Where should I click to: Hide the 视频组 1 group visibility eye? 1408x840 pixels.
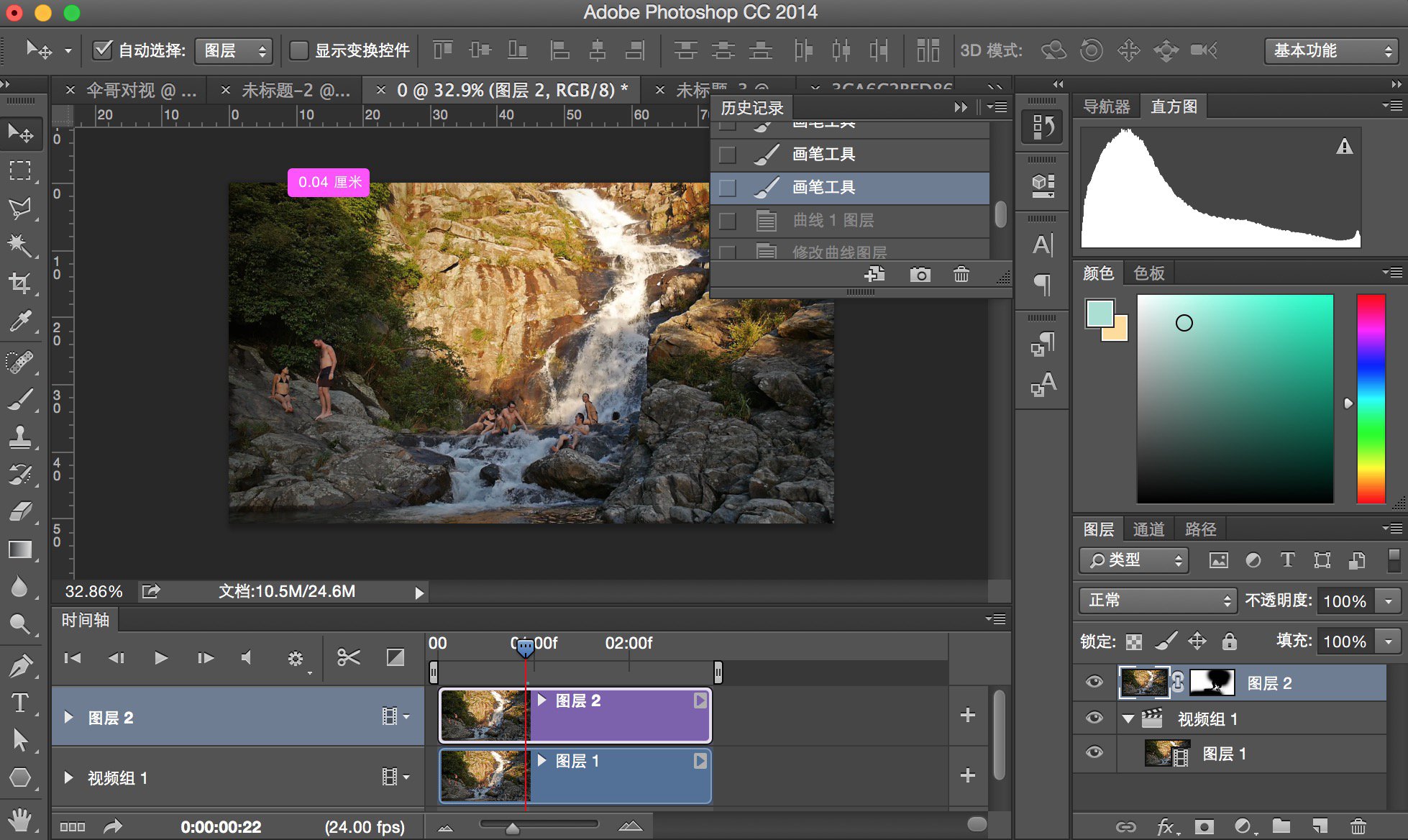(1094, 718)
